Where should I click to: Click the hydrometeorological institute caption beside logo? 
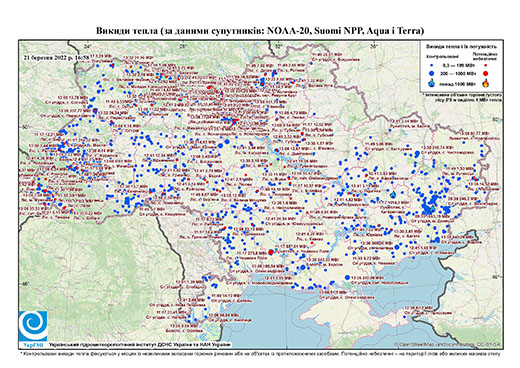139,345
